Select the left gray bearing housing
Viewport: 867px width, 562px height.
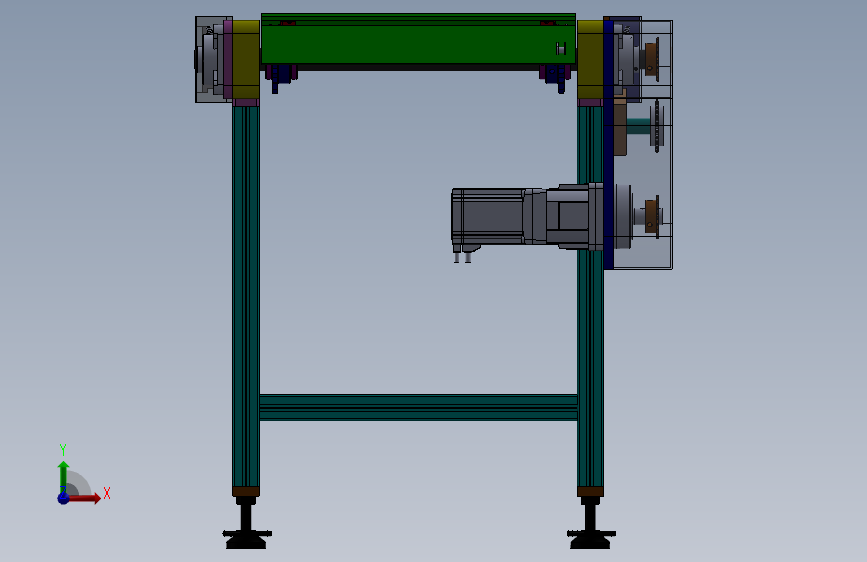click(x=211, y=59)
